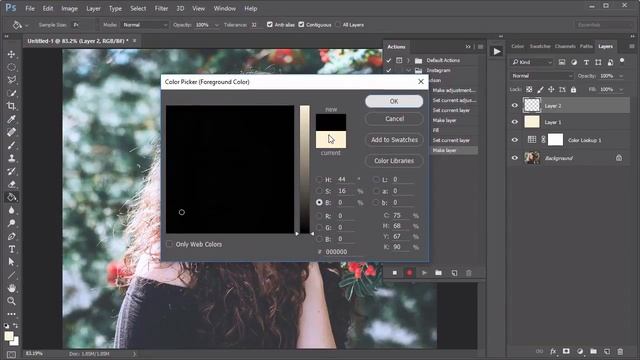Open the Window menu
Screen dimensions: 640x360
point(224,8)
